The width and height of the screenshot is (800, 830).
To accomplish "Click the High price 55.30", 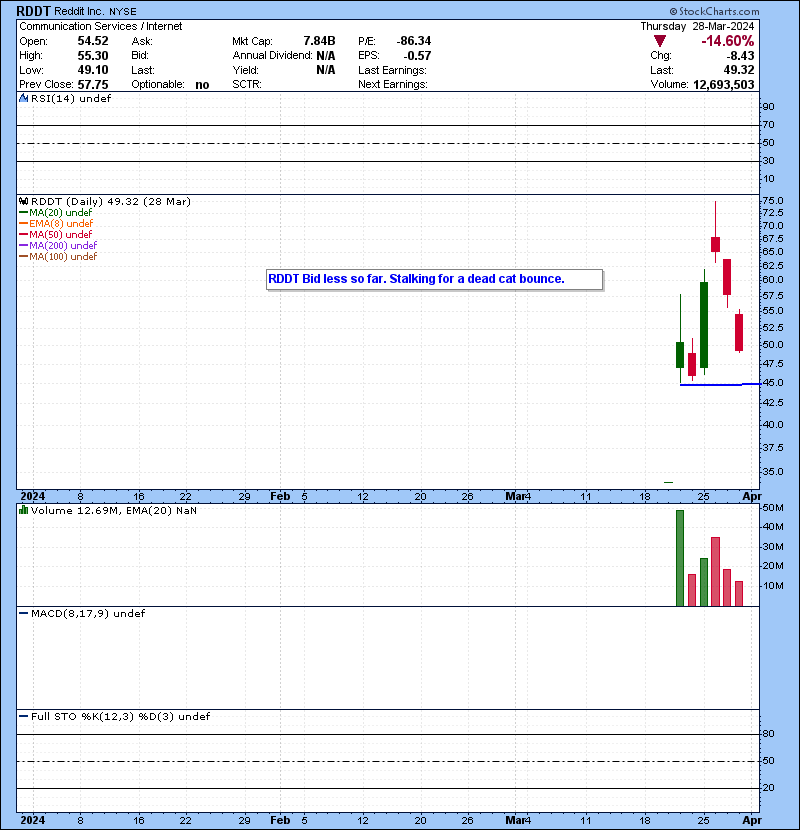I will click(93, 56).
